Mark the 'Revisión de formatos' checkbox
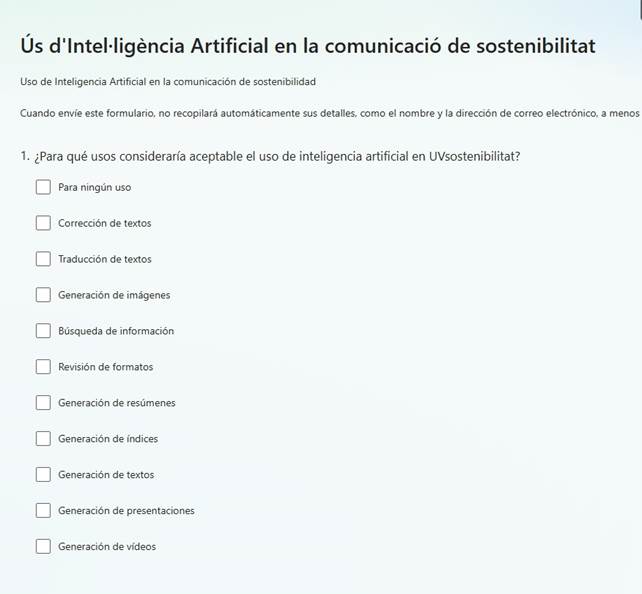Viewport: 642px width, 594px height. pos(43,367)
